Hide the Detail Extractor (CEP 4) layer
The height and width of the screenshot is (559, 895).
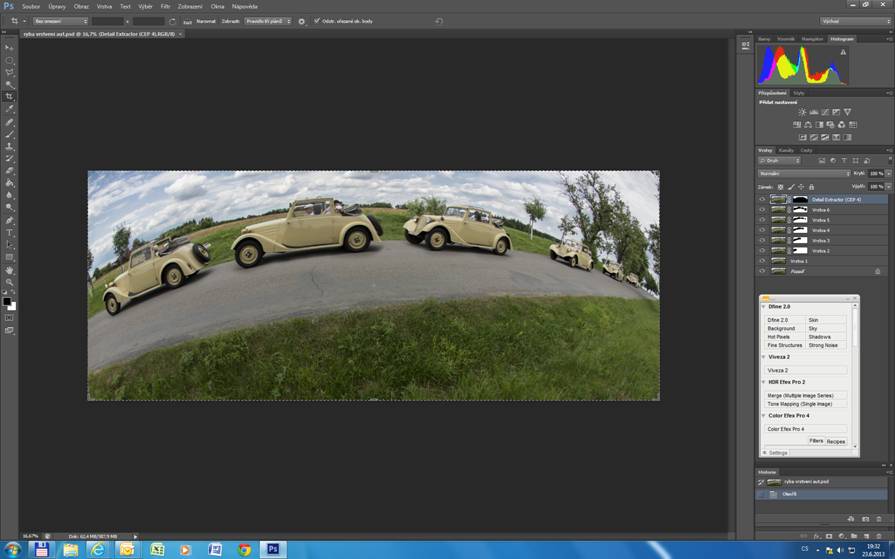click(762, 200)
